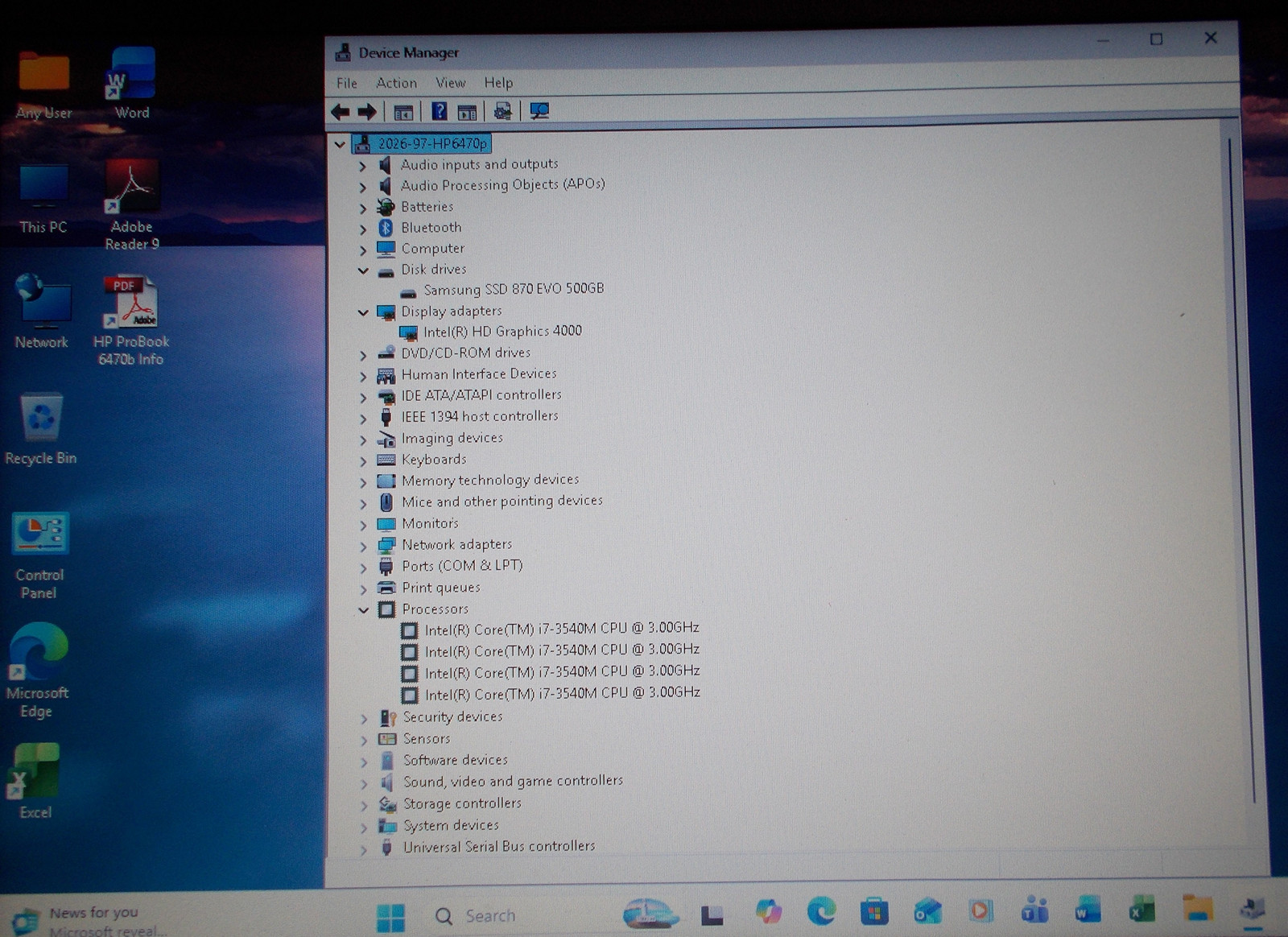Screen dimensions: 1288x937
Task: Collapse the Display adapters category
Action: click(x=363, y=312)
